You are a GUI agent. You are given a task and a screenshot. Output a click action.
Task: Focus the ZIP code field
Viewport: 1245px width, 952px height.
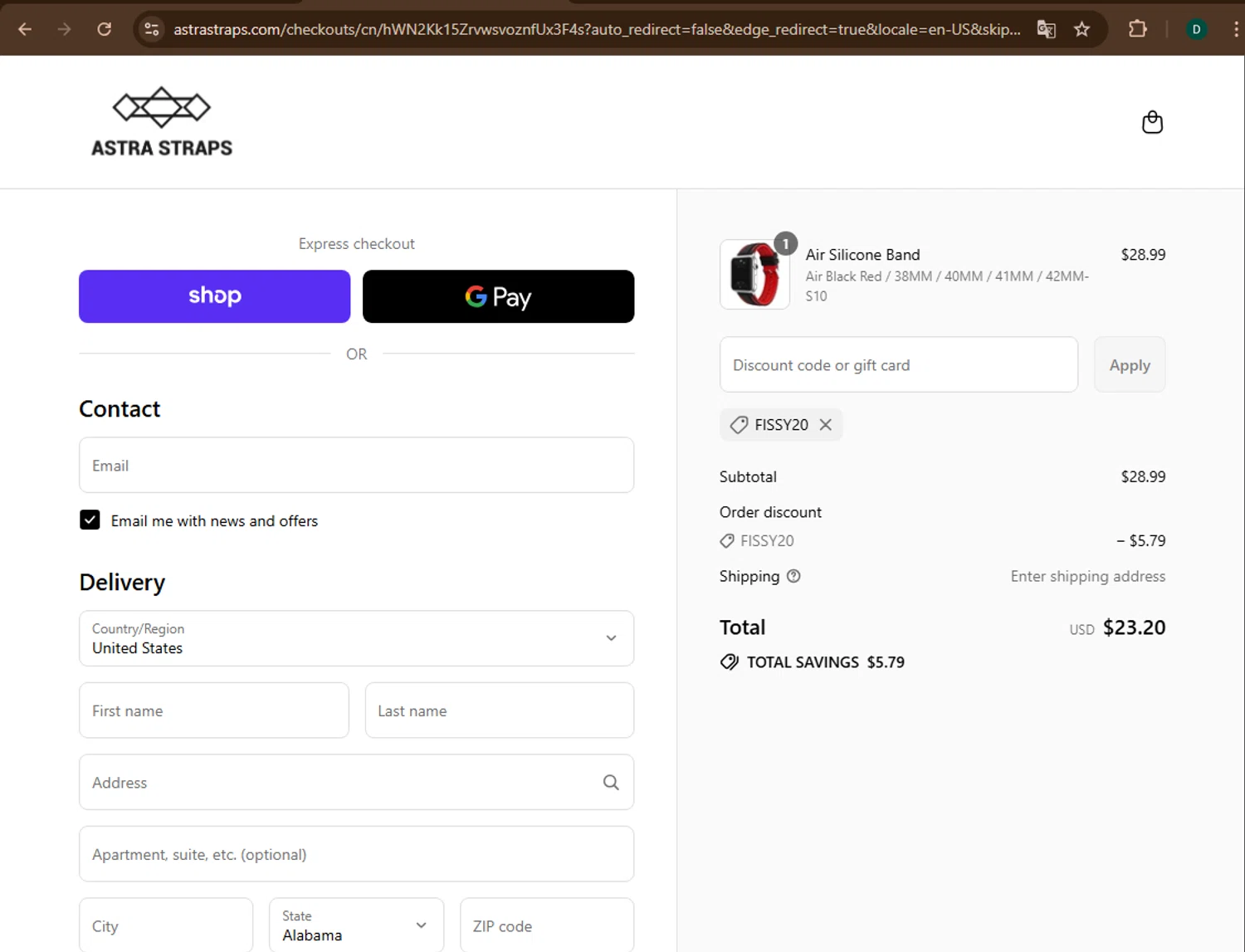[x=547, y=925]
